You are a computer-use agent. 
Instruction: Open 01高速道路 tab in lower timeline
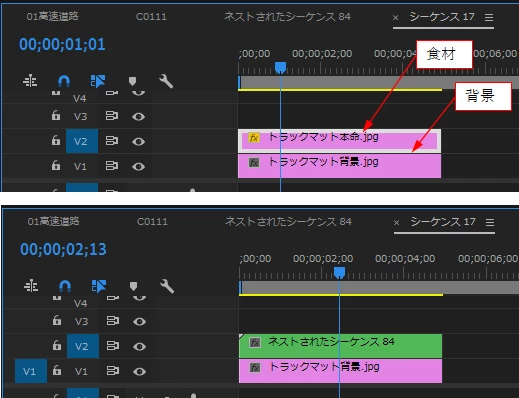click(54, 221)
